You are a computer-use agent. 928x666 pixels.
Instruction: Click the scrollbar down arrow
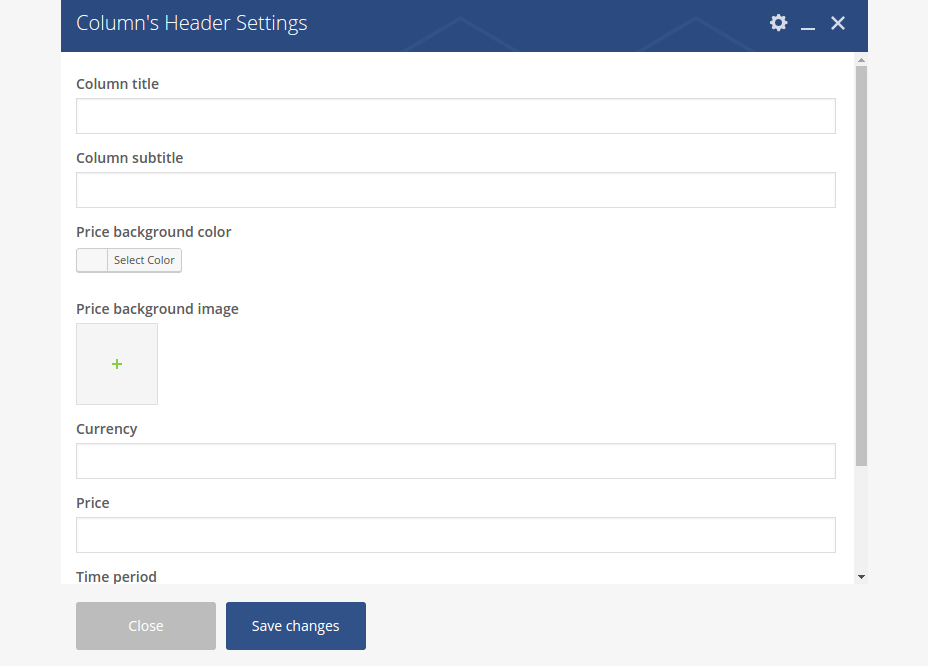coord(861,577)
